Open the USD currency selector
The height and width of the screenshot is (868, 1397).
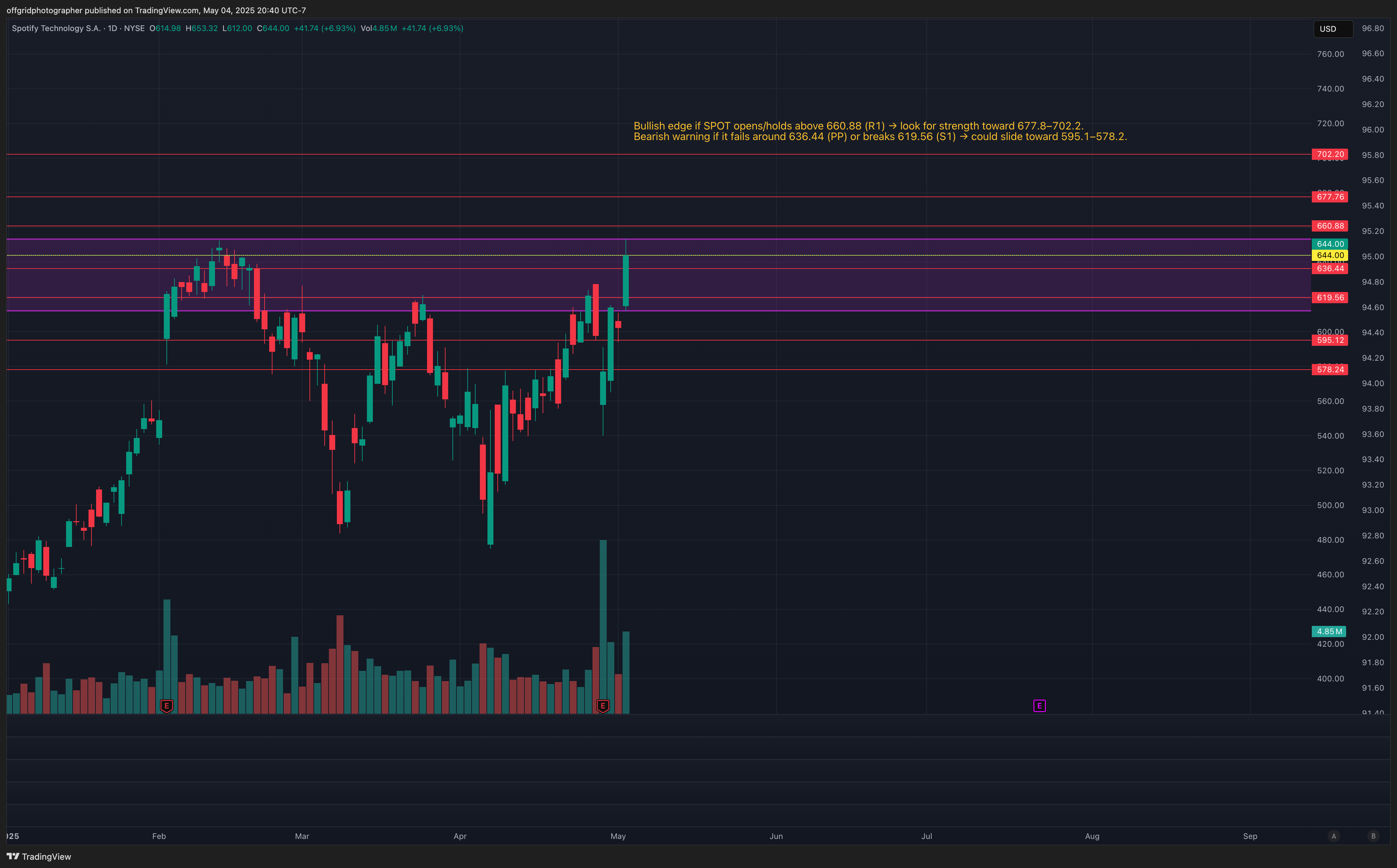pyautogui.click(x=1333, y=29)
